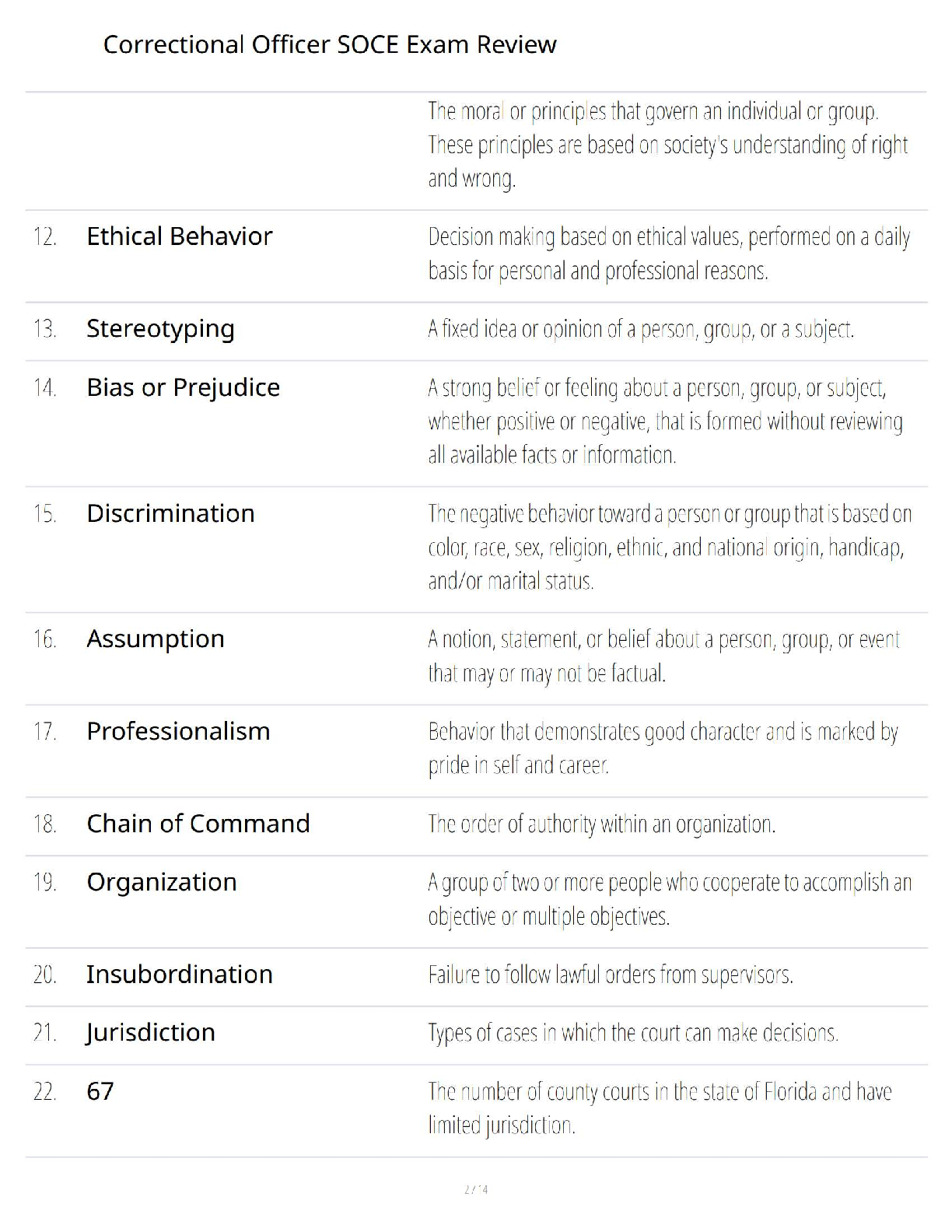Select the 'Bias or Prejudice' term
Screen dimensions: 952x1232
(183, 387)
